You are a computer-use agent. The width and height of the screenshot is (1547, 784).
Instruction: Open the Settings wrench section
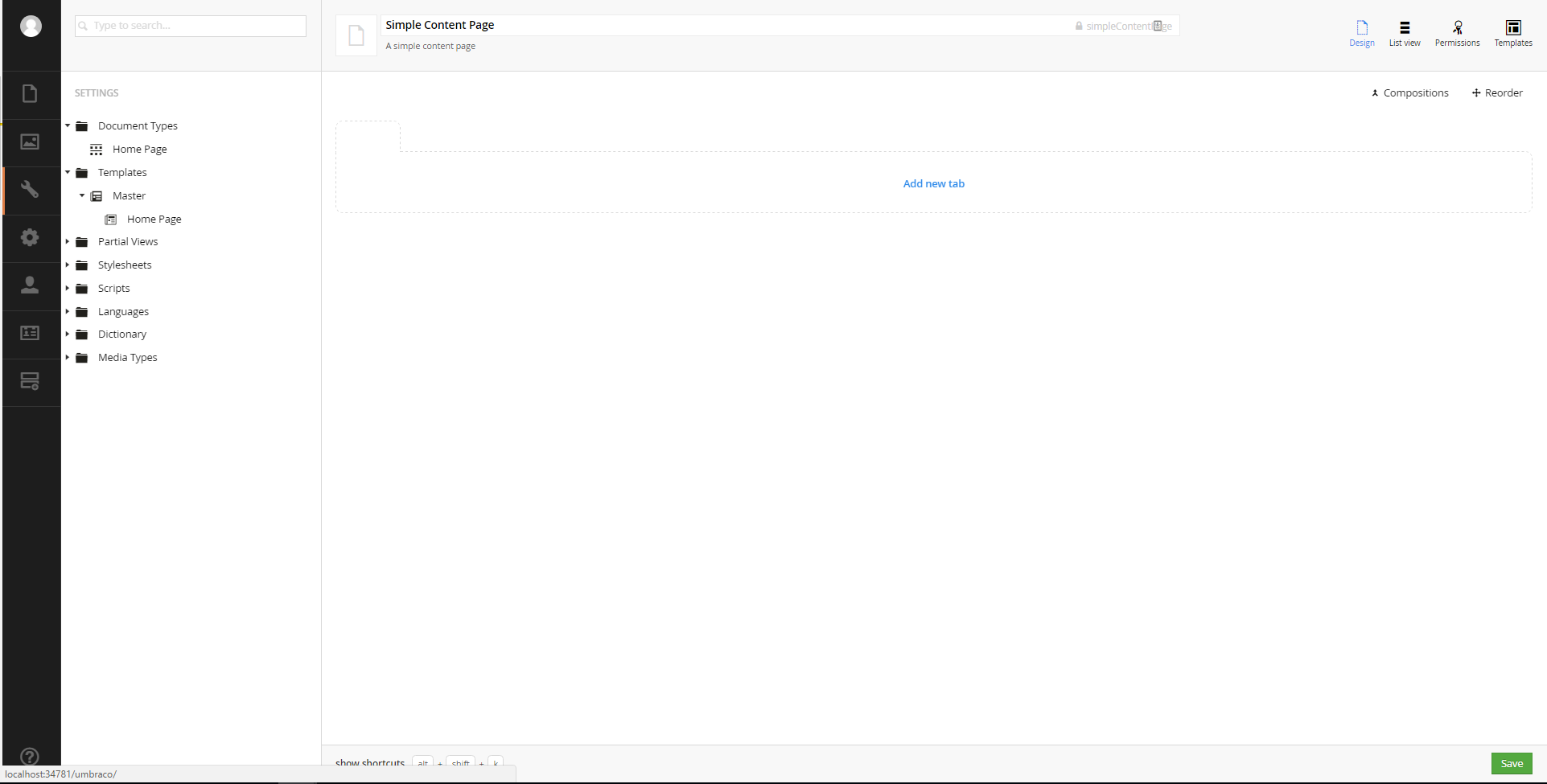(x=30, y=190)
